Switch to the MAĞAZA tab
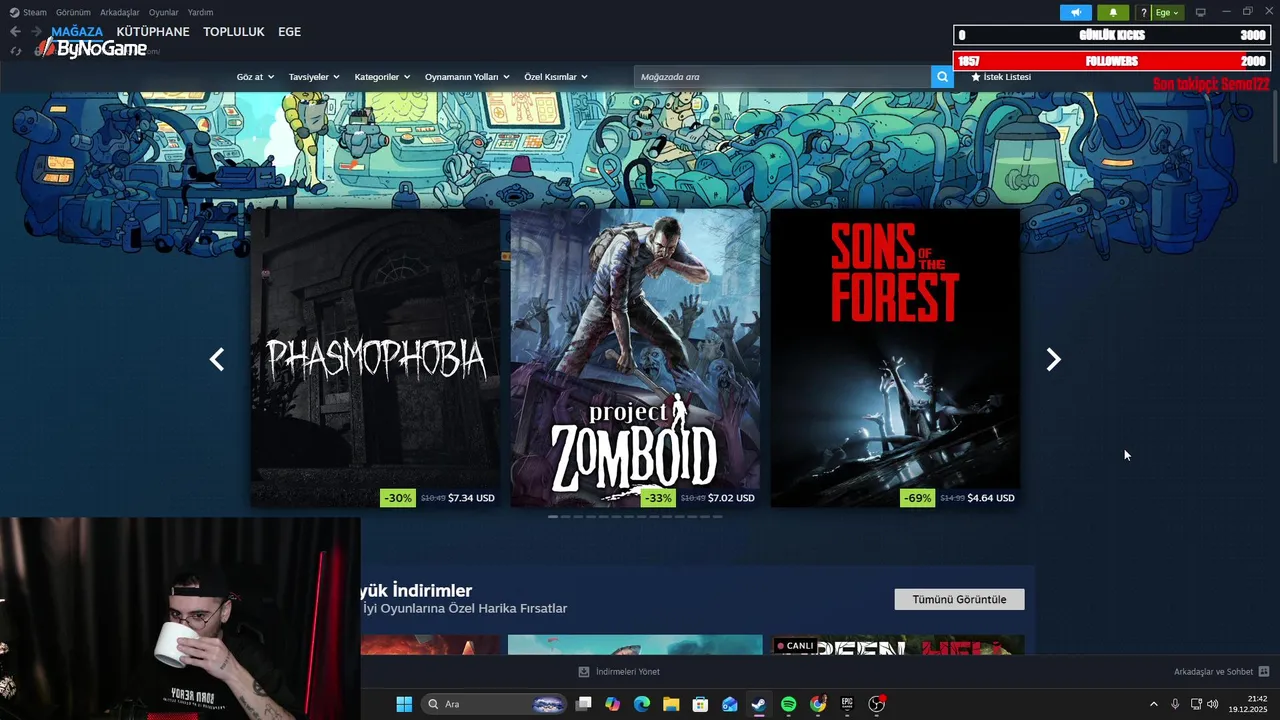Screen dimensions: 1280x720 (x=77, y=32)
